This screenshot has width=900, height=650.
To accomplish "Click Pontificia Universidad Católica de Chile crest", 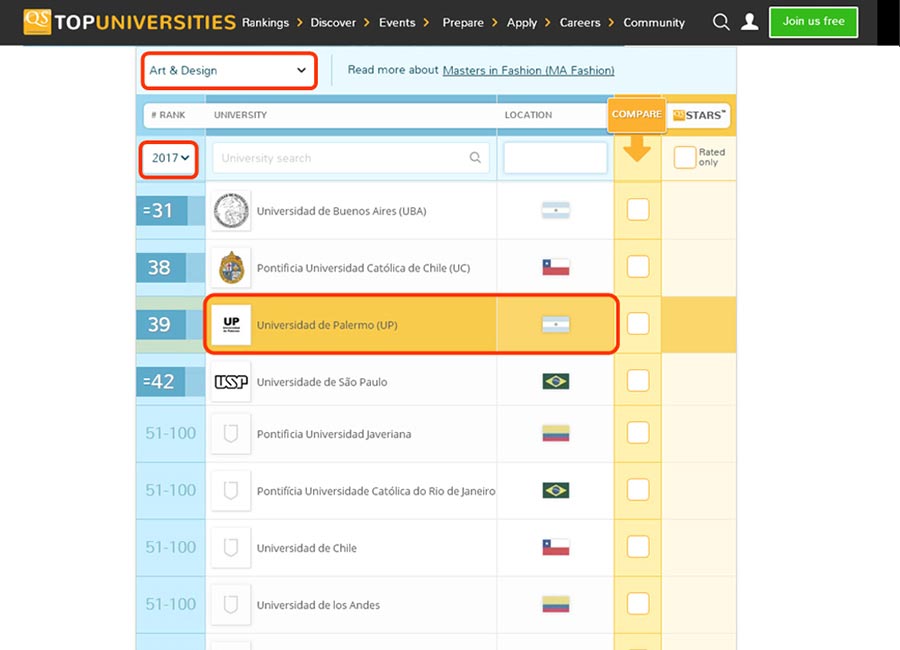I will [231, 268].
